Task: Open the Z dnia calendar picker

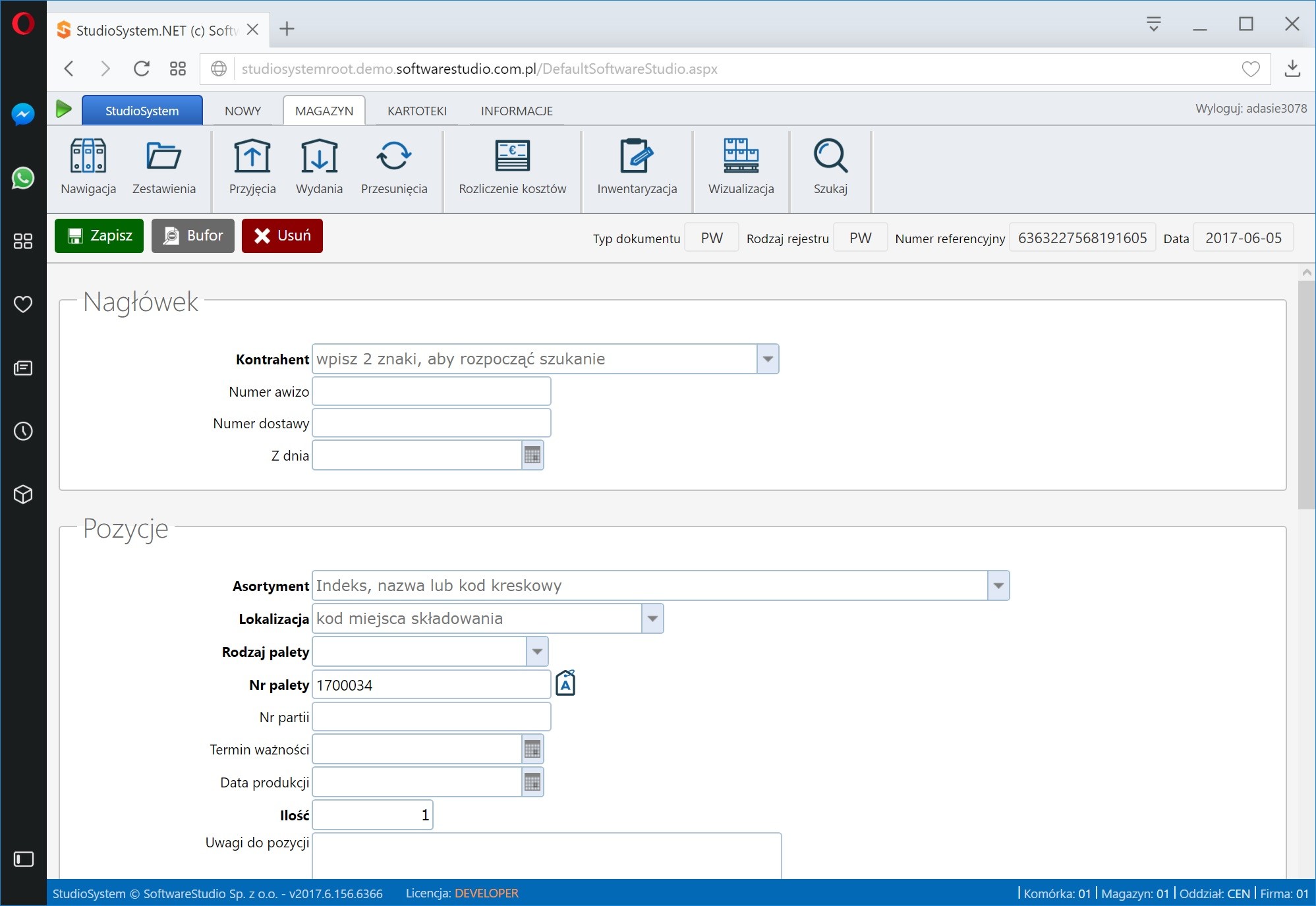Action: [532, 455]
